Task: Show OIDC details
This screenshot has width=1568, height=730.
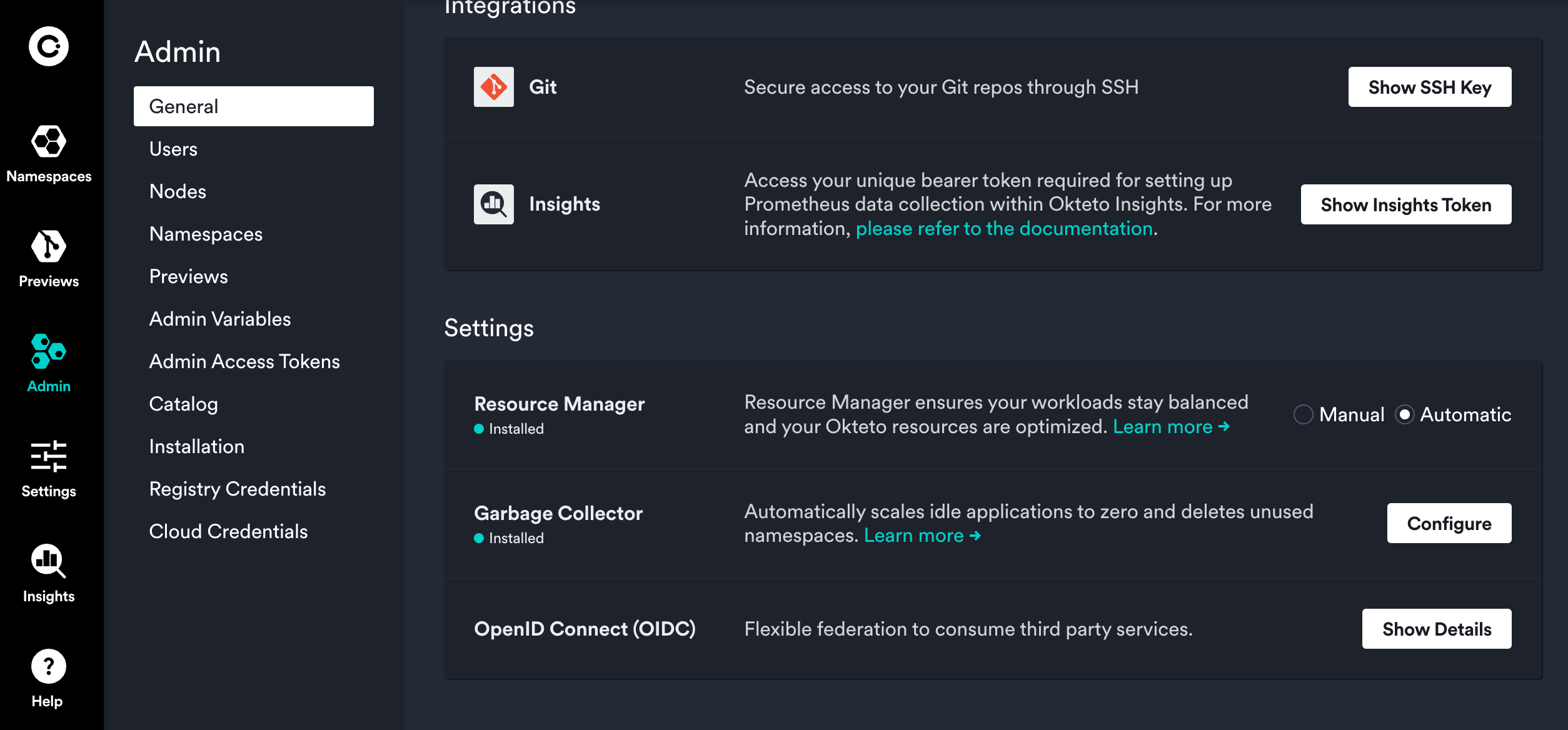Action: pos(1437,629)
